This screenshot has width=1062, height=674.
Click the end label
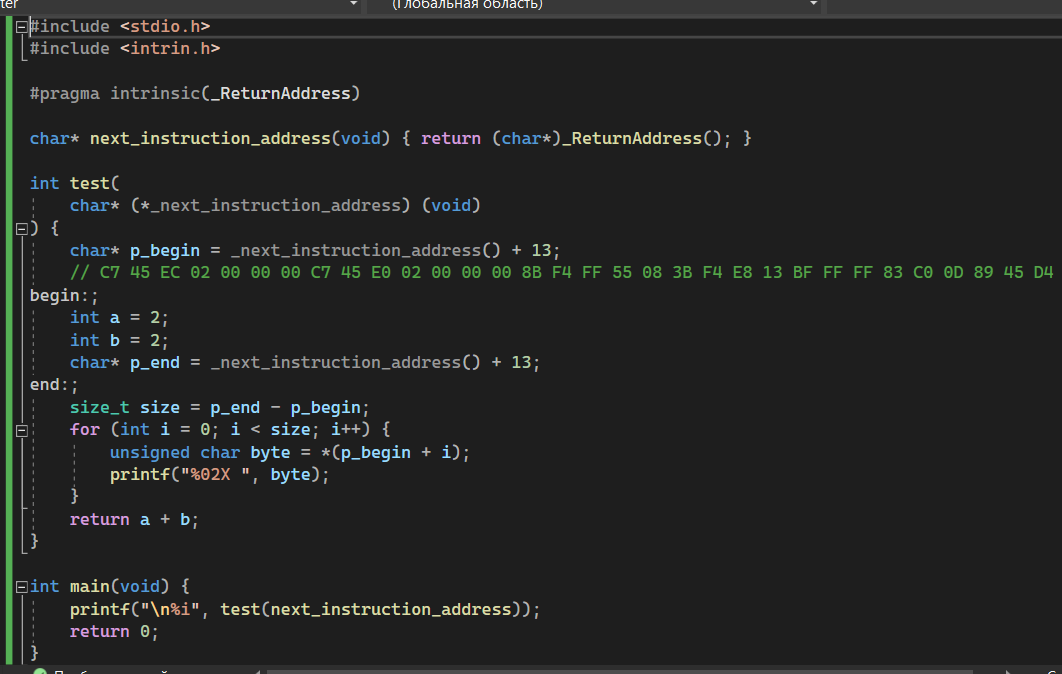point(46,385)
